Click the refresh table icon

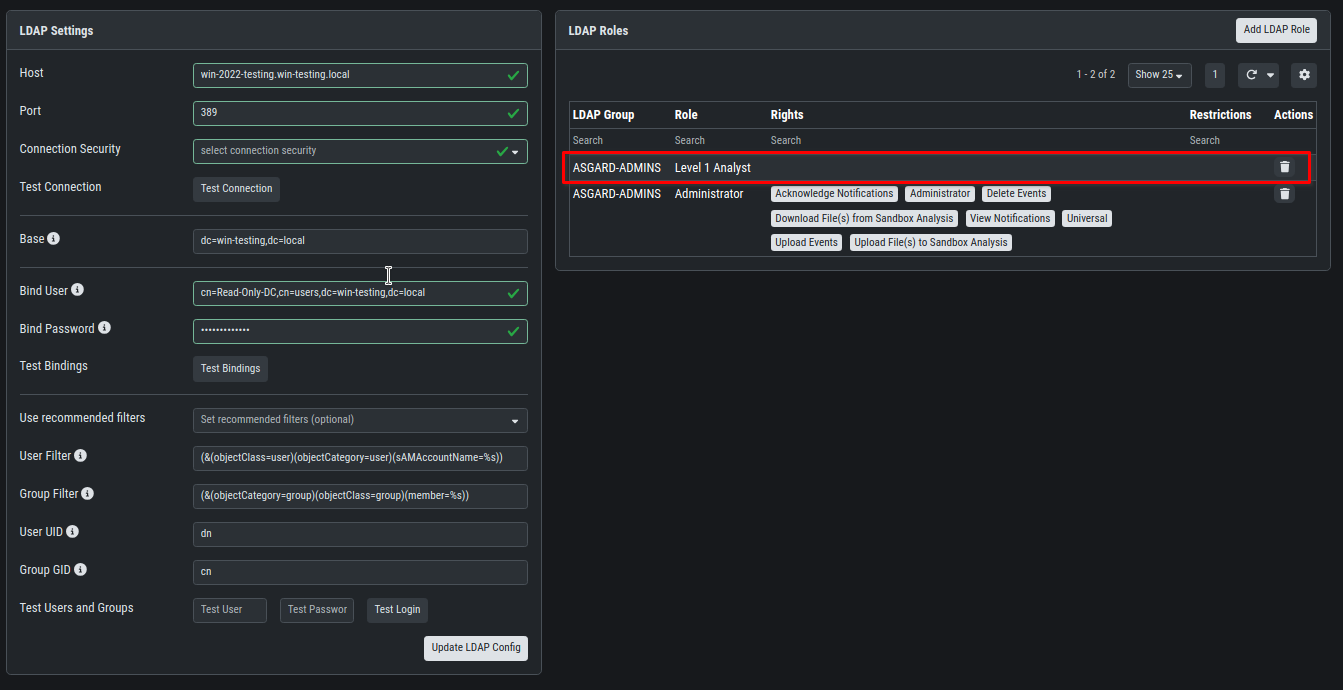1251,75
